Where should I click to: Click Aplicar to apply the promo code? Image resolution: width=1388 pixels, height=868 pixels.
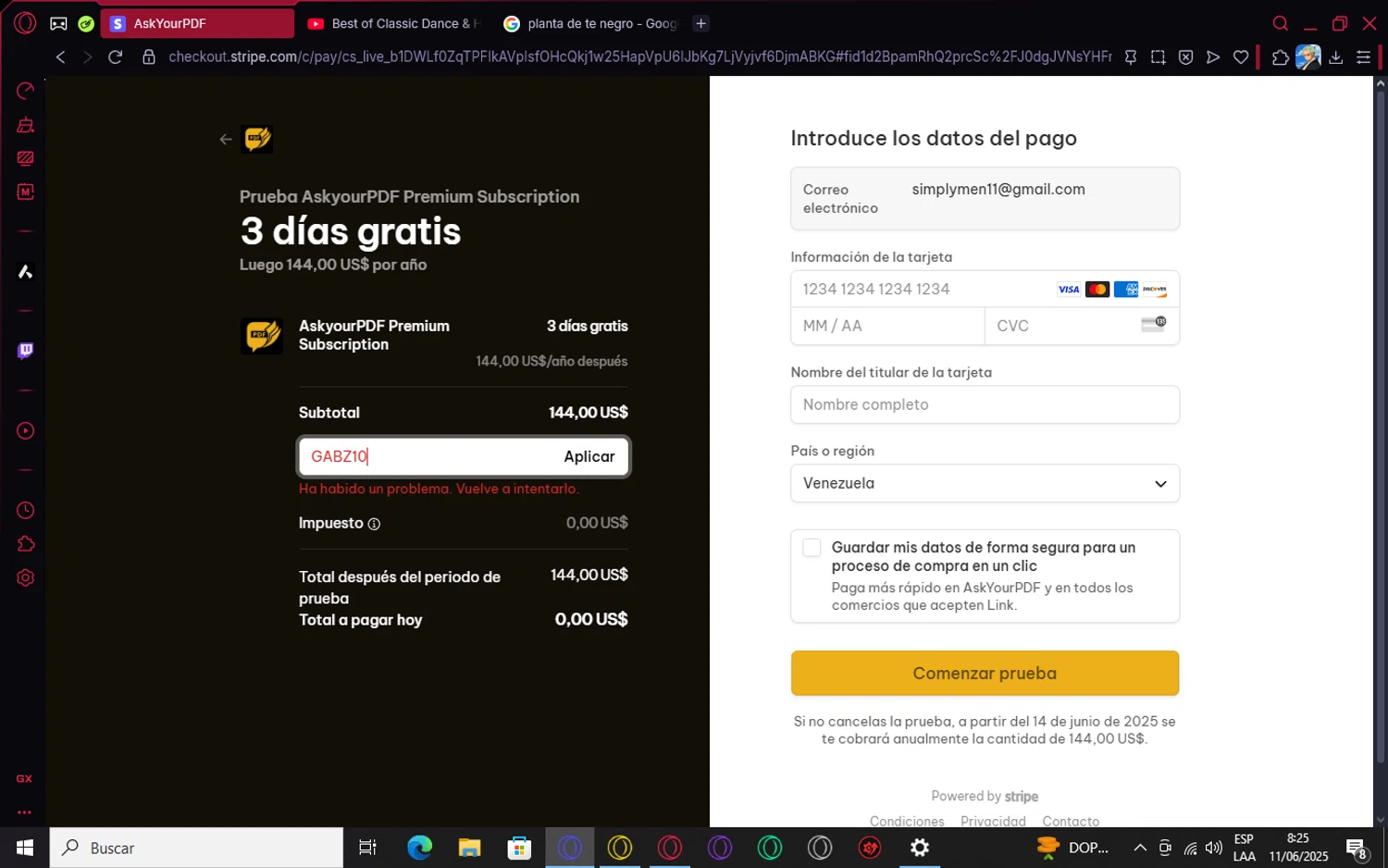coord(589,457)
